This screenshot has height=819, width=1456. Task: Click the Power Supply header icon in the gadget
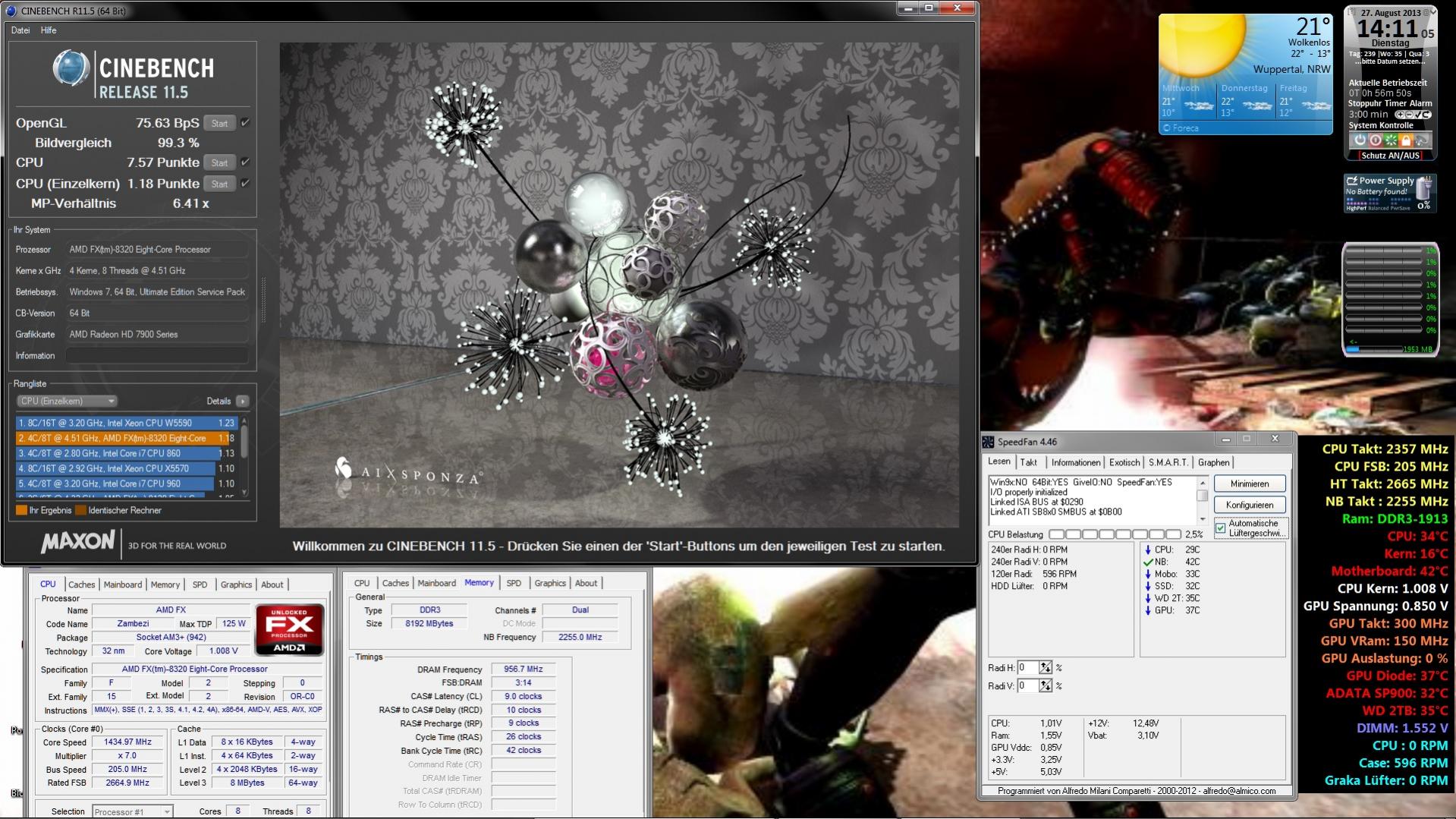[1351, 181]
